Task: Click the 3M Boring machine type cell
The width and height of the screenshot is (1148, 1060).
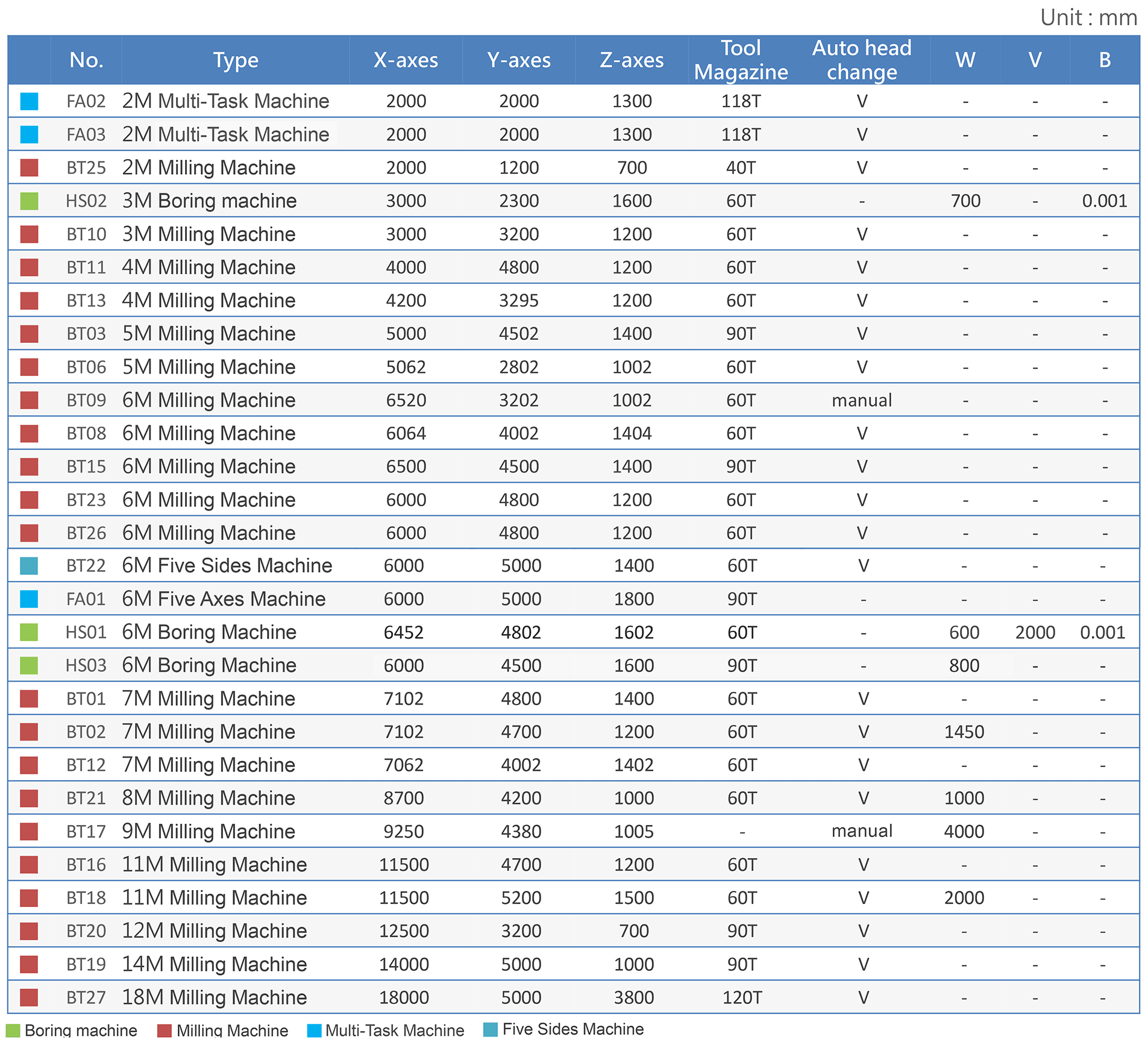Action: [x=209, y=201]
